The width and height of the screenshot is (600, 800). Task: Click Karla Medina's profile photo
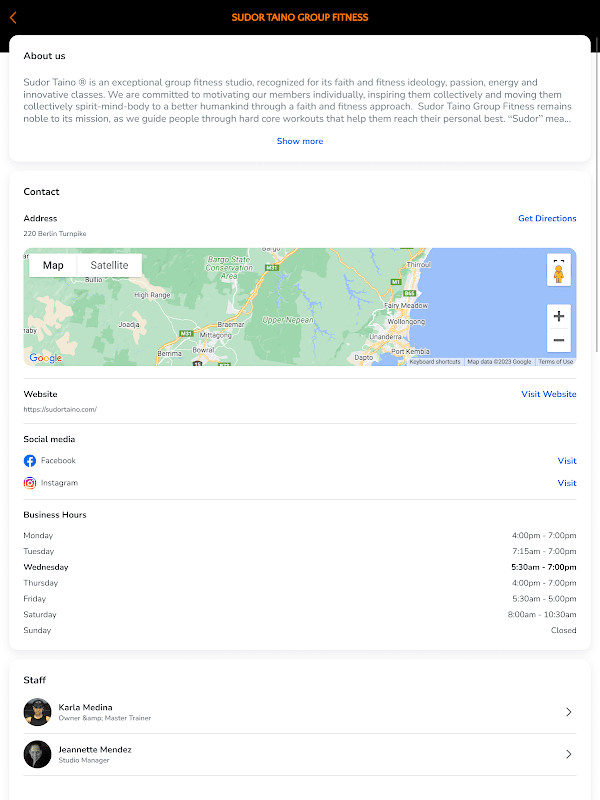(x=37, y=712)
